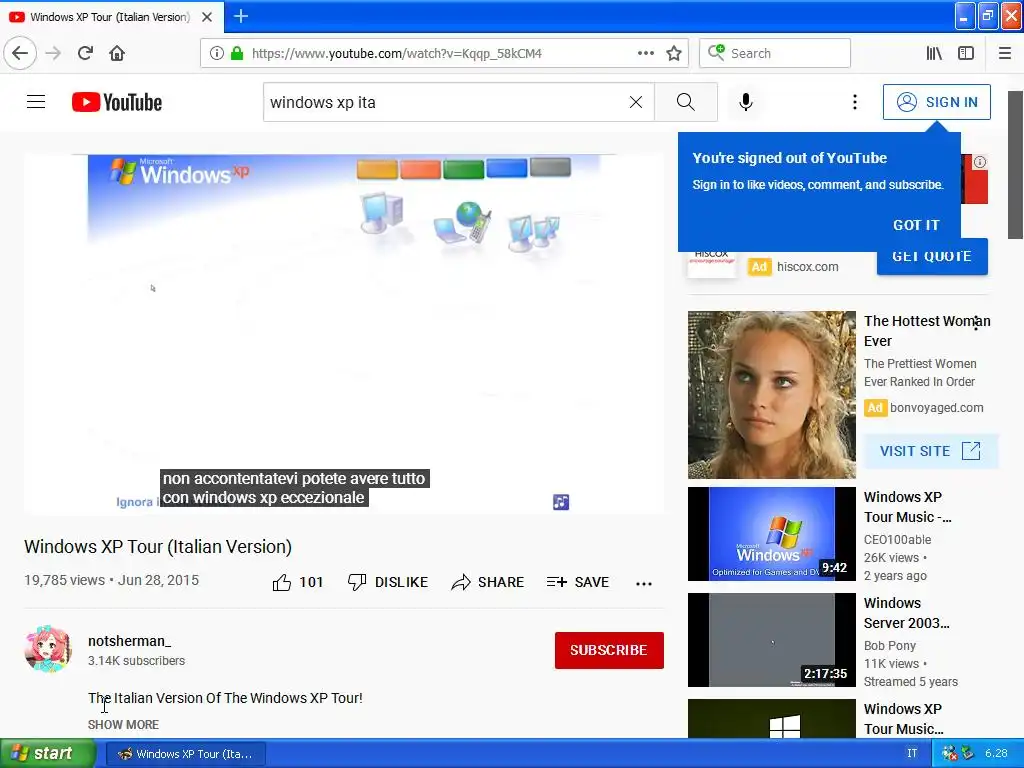Expand description with SHOW MORE

[x=123, y=724]
